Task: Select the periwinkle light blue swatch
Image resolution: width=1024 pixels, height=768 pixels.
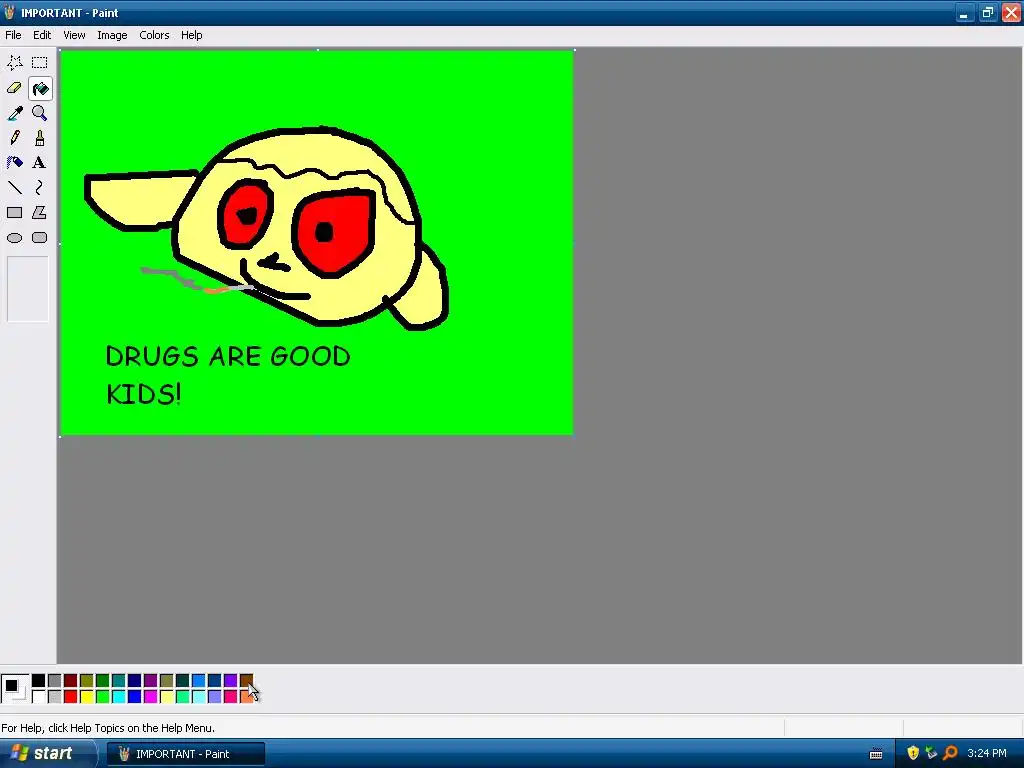Action: 215,697
